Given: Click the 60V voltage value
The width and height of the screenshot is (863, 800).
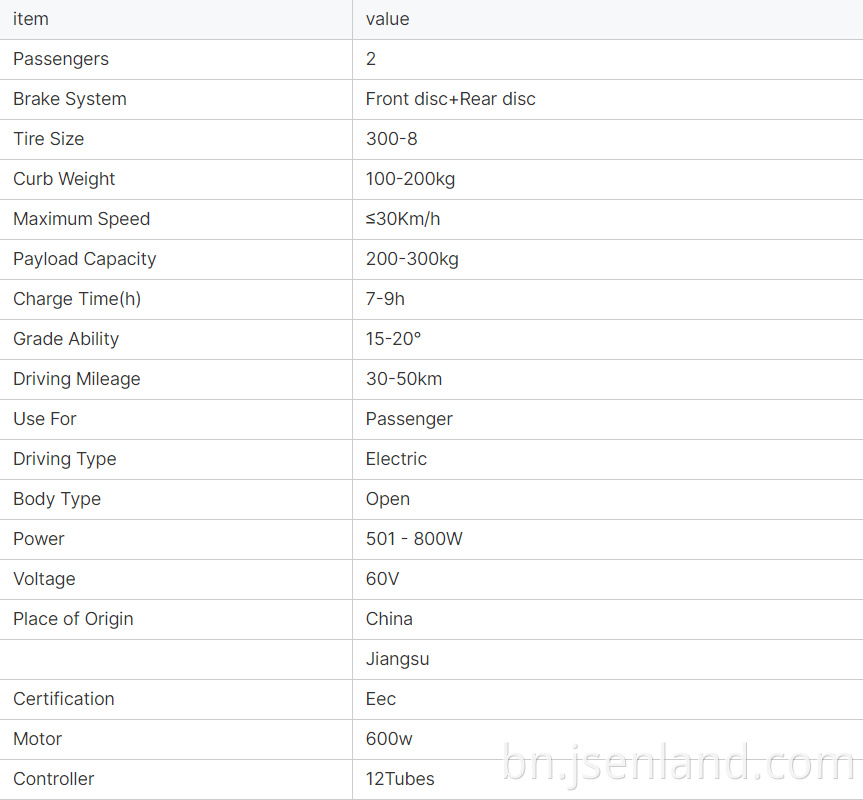Looking at the screenshot, I should pyautogui.click(x=382, y=579).
